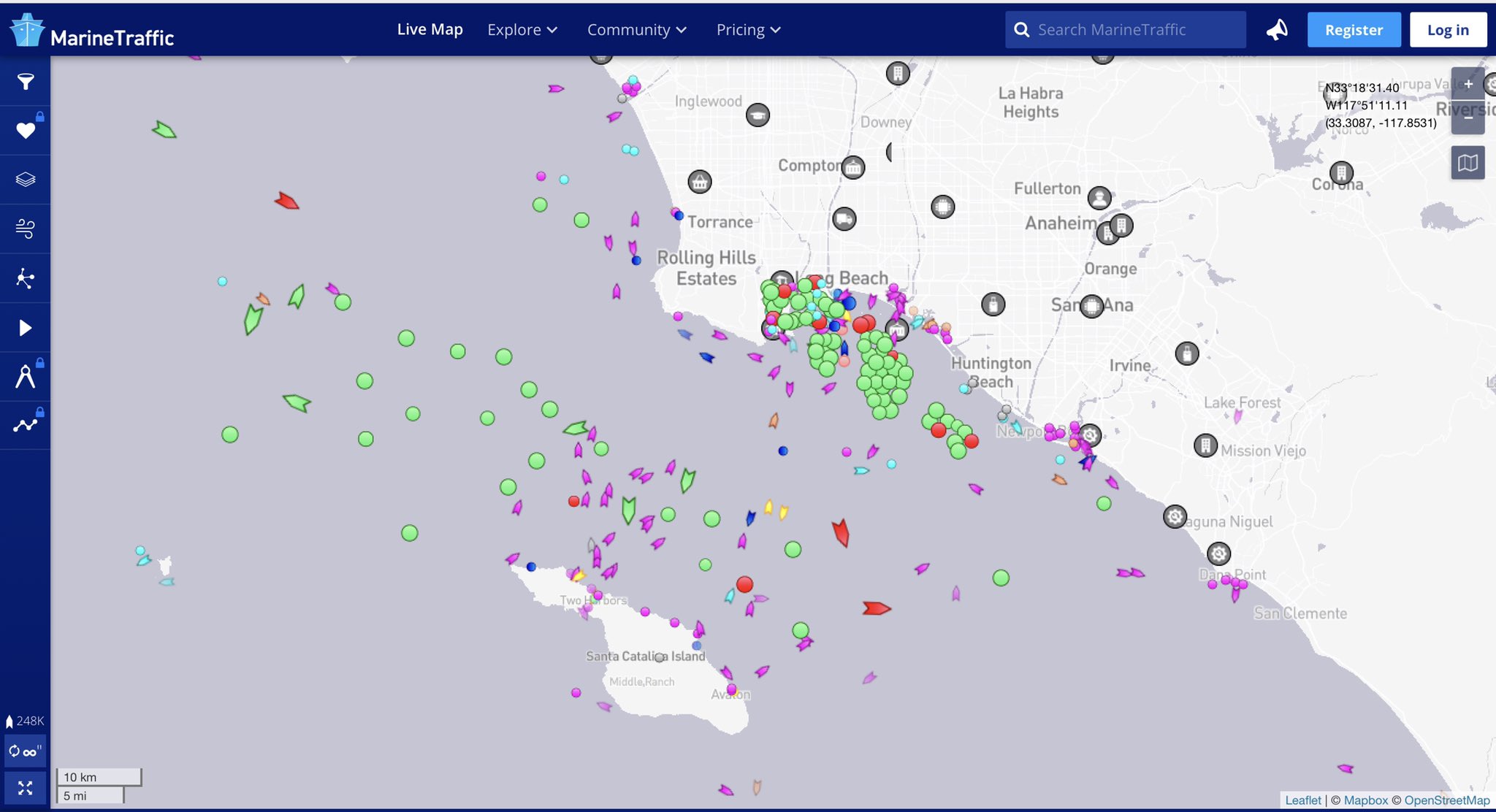1496x812 pixels.
Task: Click the Register button
Action: click(x=1354, y=29)
